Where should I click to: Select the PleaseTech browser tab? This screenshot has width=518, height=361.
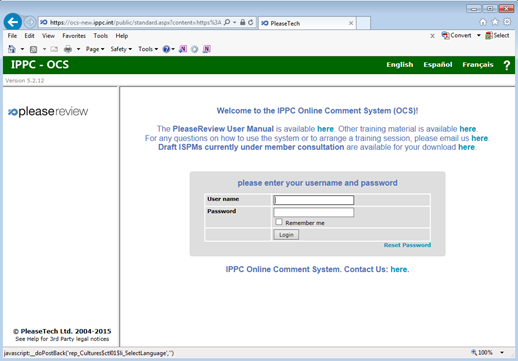coord(307,23)
